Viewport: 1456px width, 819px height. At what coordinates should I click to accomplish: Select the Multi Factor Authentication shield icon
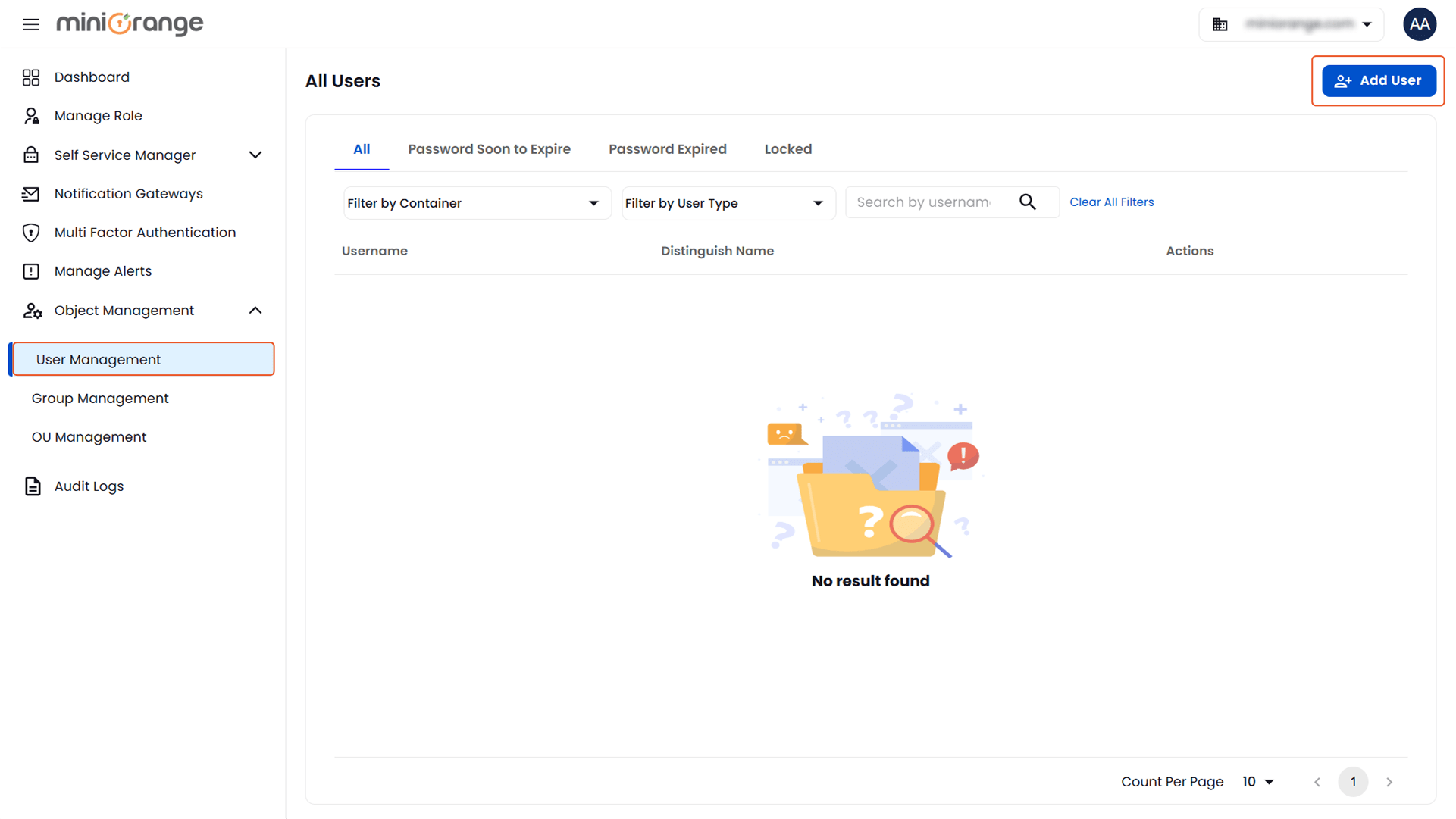(31, 232)
